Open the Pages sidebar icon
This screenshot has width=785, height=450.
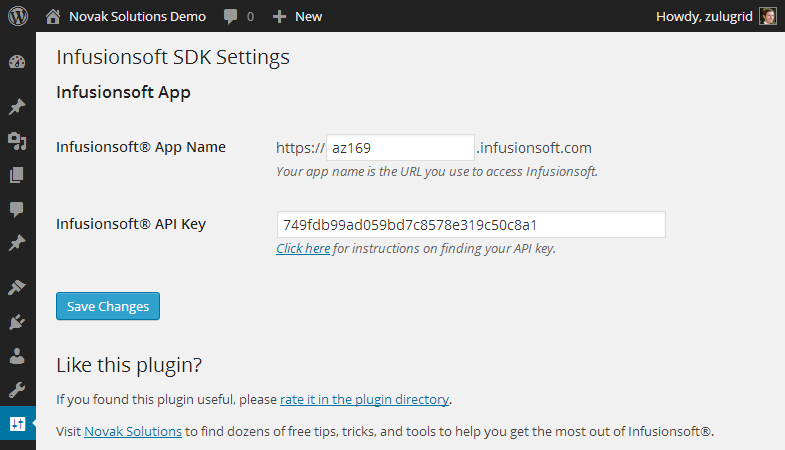17,175
